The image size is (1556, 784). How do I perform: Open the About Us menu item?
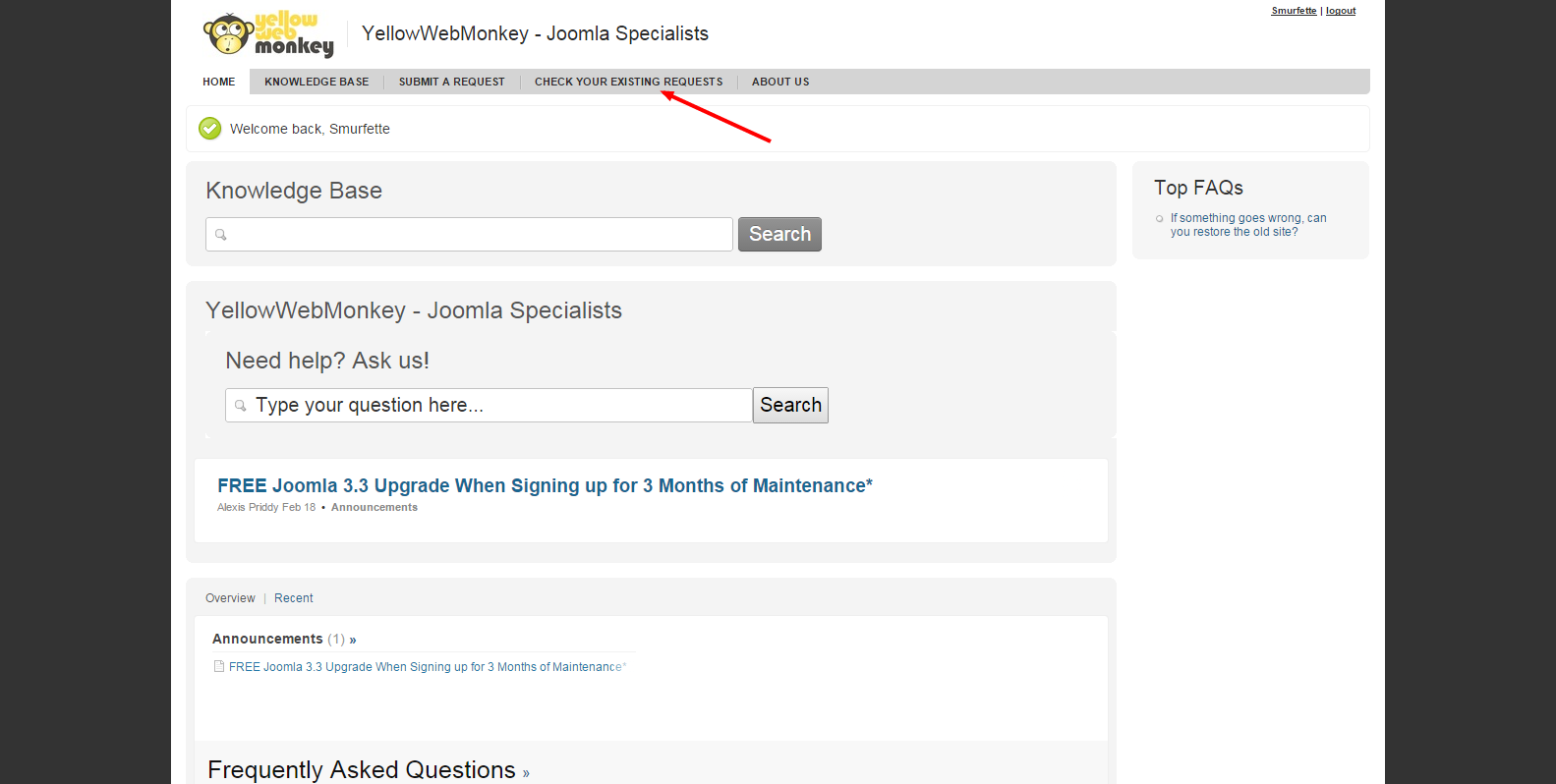pos(780,82)
